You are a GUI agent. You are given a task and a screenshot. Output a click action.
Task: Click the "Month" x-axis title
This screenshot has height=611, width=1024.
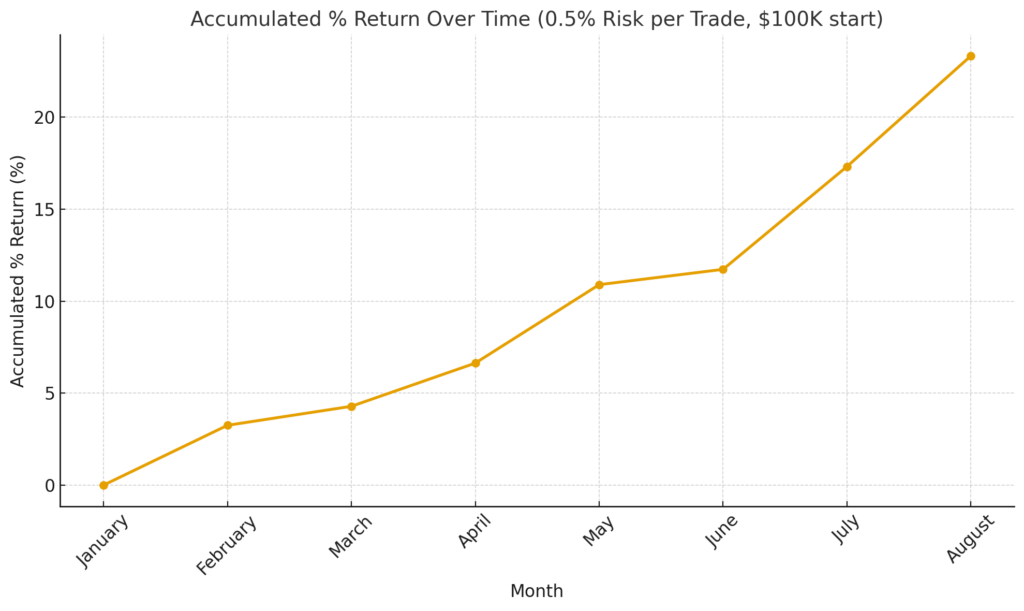pos(536,591)
